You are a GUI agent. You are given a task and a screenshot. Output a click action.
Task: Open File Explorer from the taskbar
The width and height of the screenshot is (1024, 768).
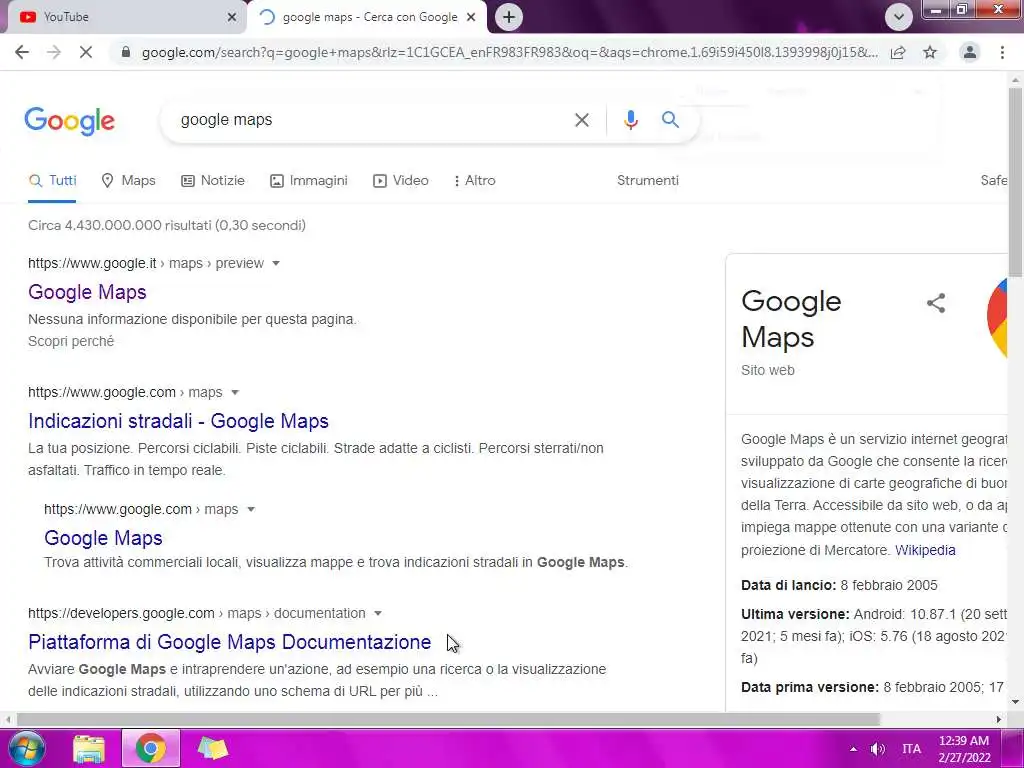tap(89, 748)
